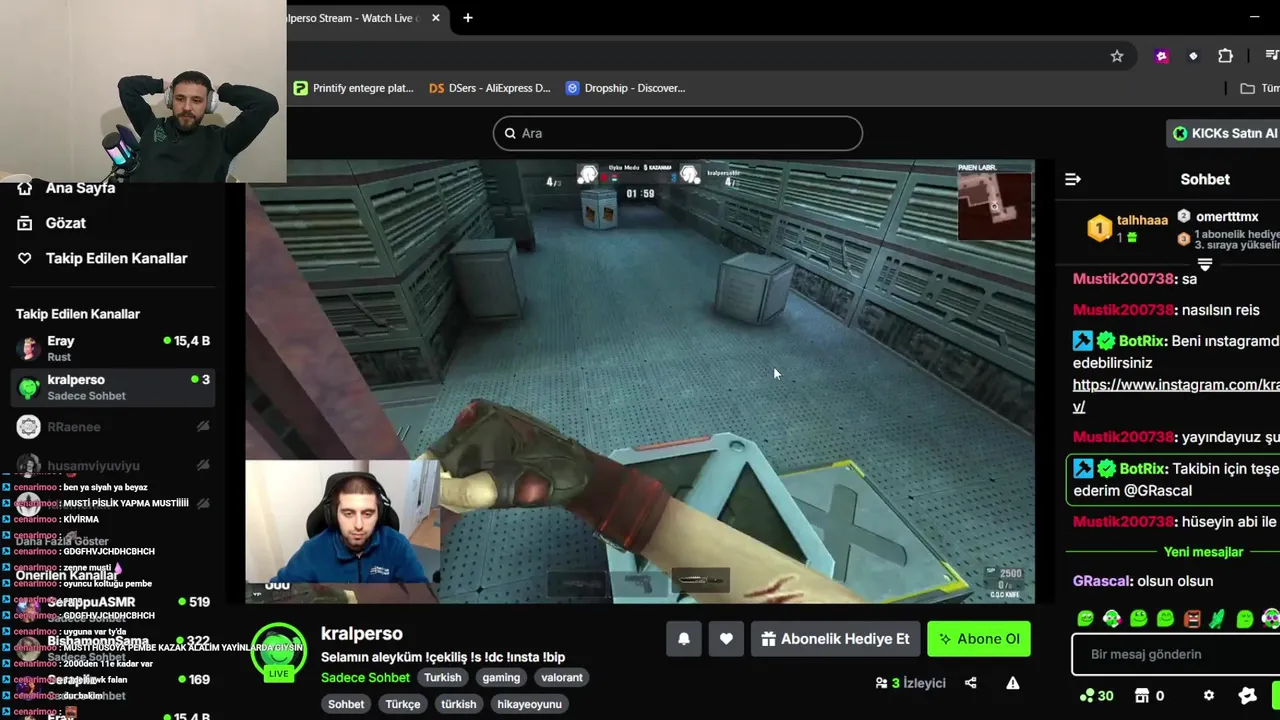Focus the Bir mesaj gönderin chat input
This screenshot has width=1280, height=720.
point(1176,654)
